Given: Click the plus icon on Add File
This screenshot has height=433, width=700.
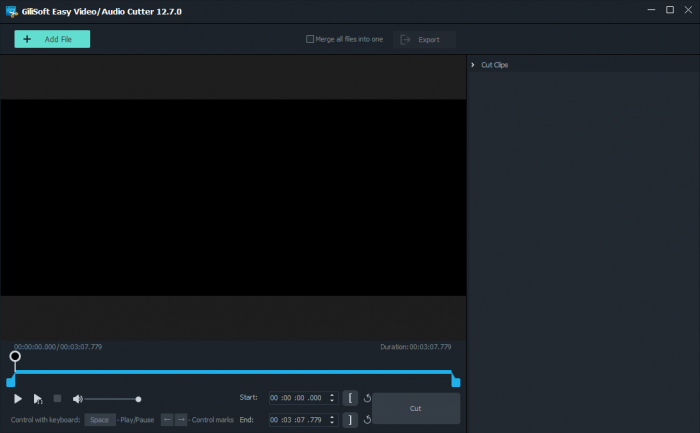Looking at the screenshot, I should tap(27, 39).
